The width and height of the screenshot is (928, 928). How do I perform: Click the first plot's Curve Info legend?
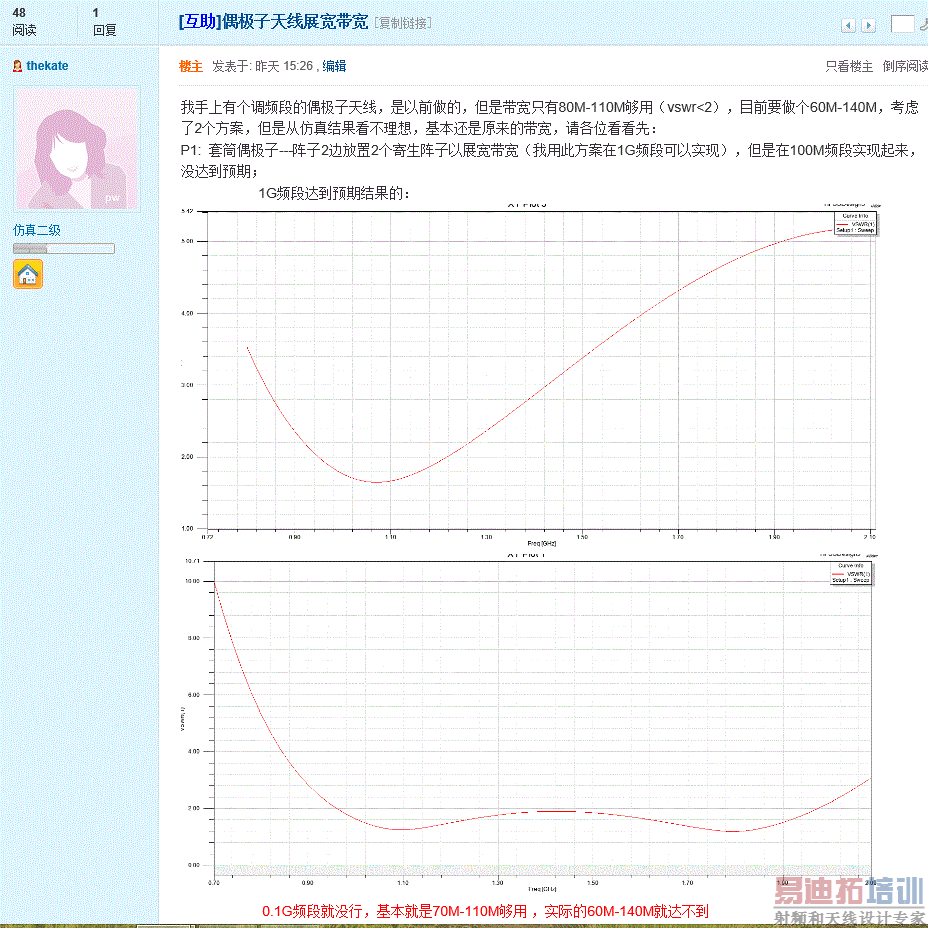tap(855, 223)
